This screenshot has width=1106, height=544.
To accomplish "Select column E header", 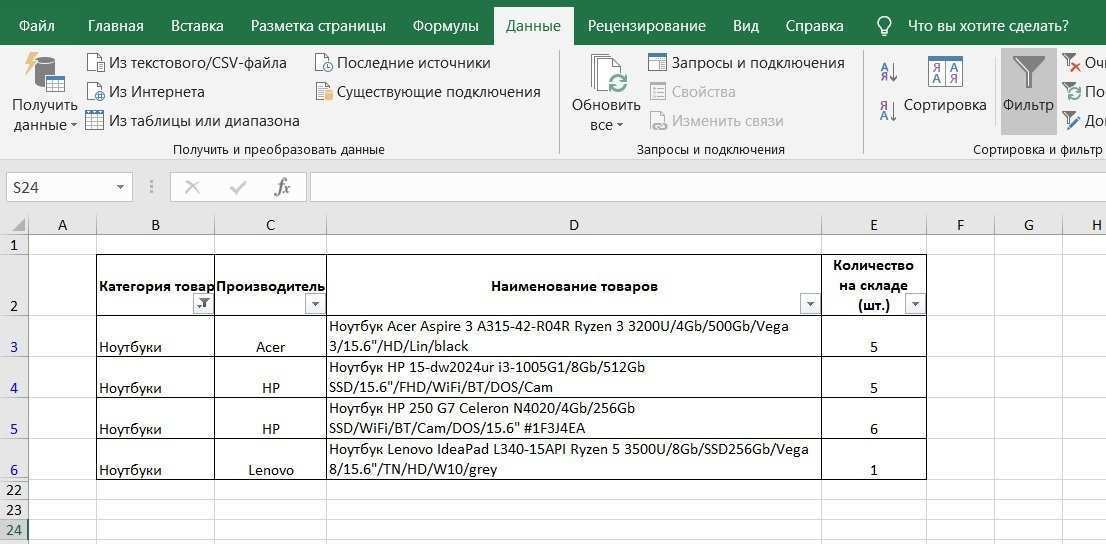I will point(874,225).
